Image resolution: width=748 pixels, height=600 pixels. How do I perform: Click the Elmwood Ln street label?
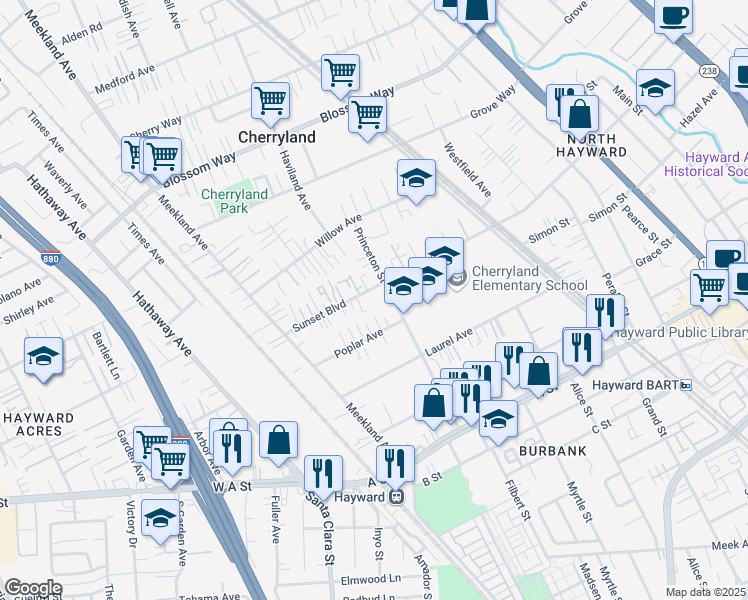pos(371,579)
